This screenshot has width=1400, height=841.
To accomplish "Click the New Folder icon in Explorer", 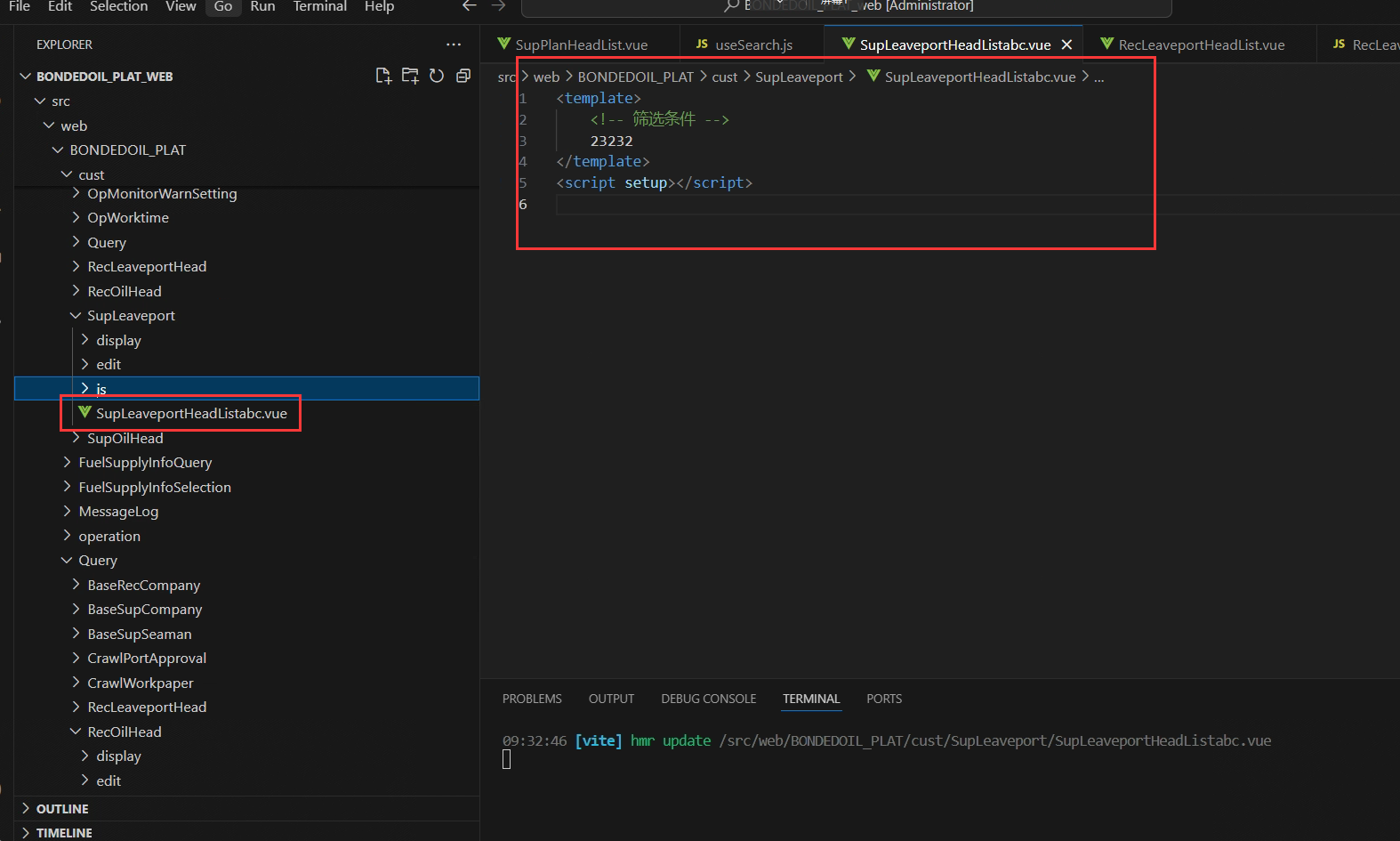I will pyautogui.click(x=410, y=76).
